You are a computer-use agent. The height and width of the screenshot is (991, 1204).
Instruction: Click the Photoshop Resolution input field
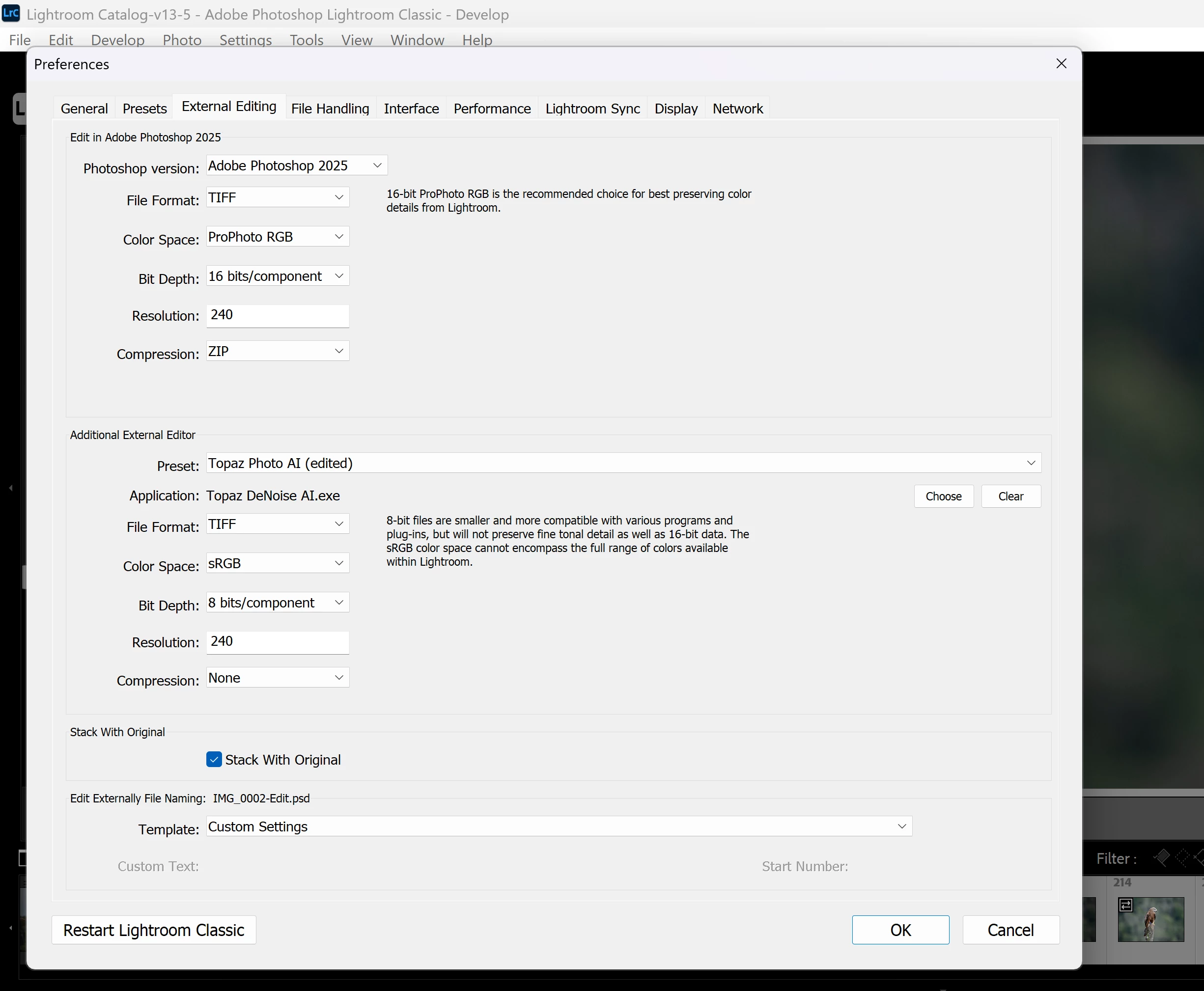[x=278, y=315]
